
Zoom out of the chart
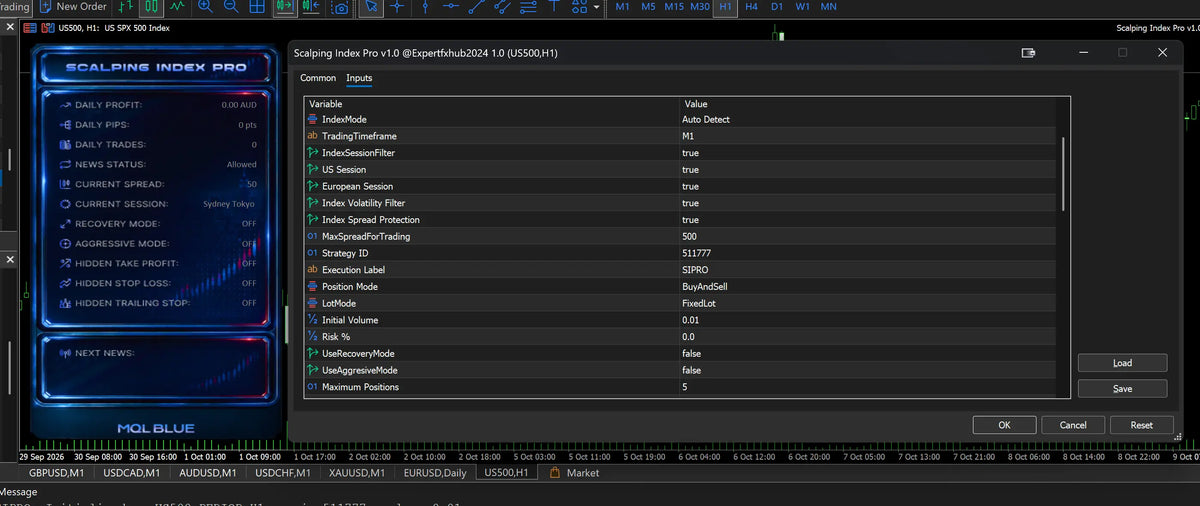(231, 6)
